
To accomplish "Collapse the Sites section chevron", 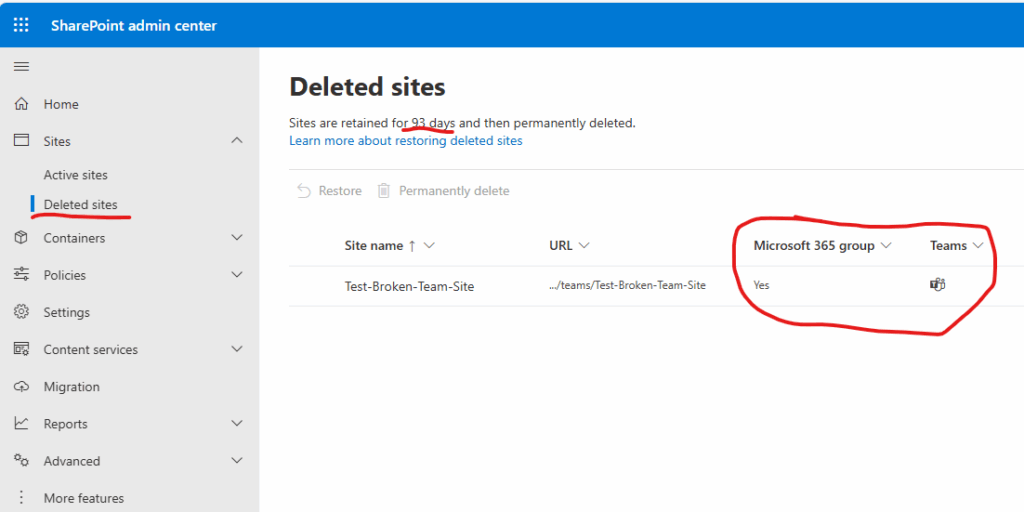I will tap(237, 140).
